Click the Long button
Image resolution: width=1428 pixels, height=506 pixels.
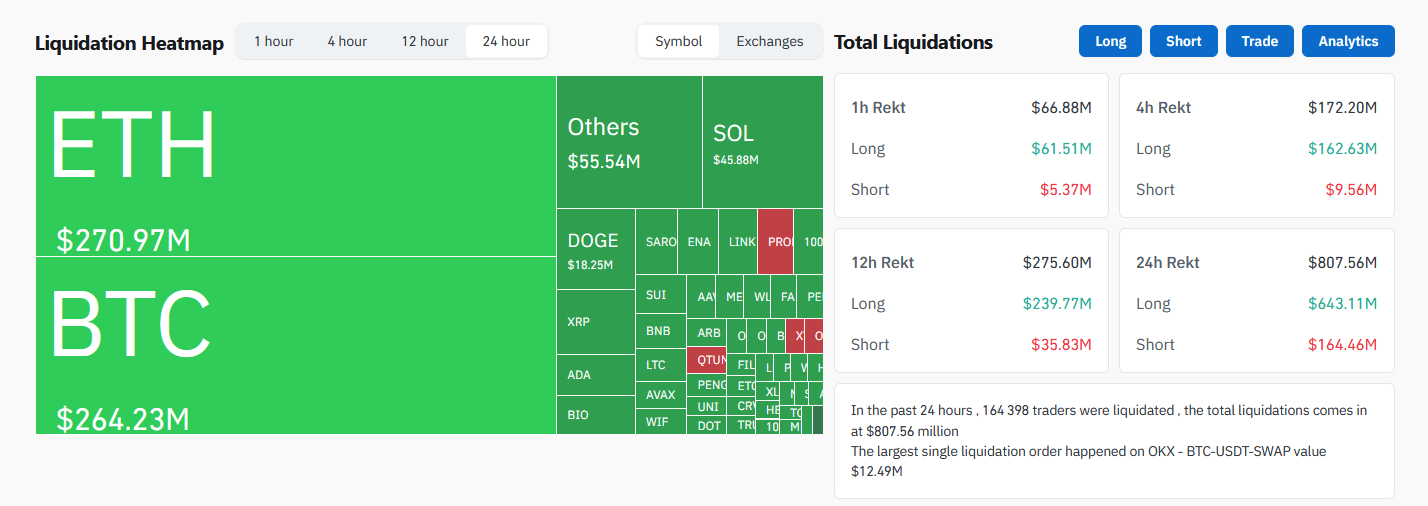(1110, 41)
